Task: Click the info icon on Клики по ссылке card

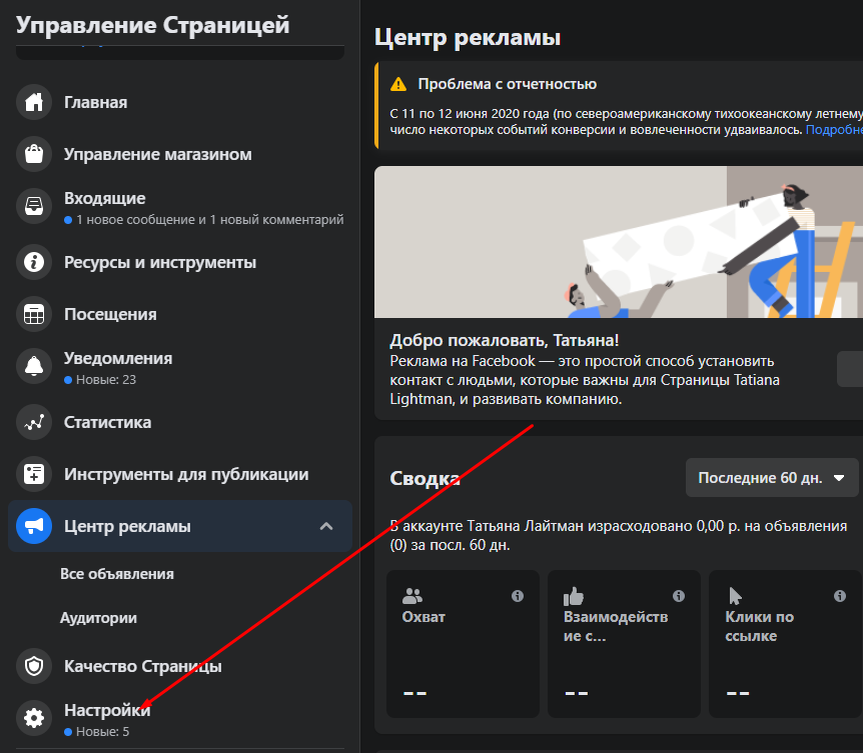Action: (x=840, y=596)
